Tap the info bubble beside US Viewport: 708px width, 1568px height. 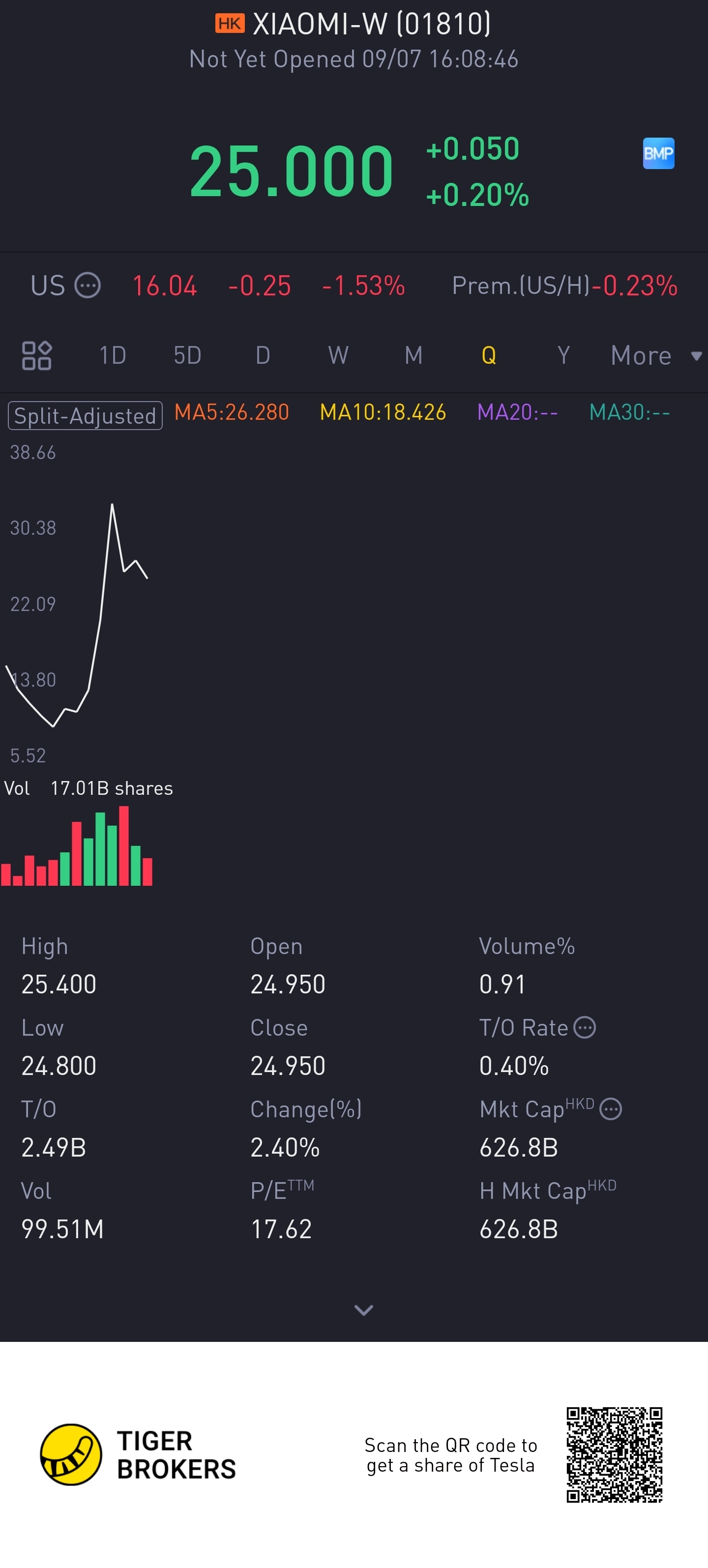(87, 286)
